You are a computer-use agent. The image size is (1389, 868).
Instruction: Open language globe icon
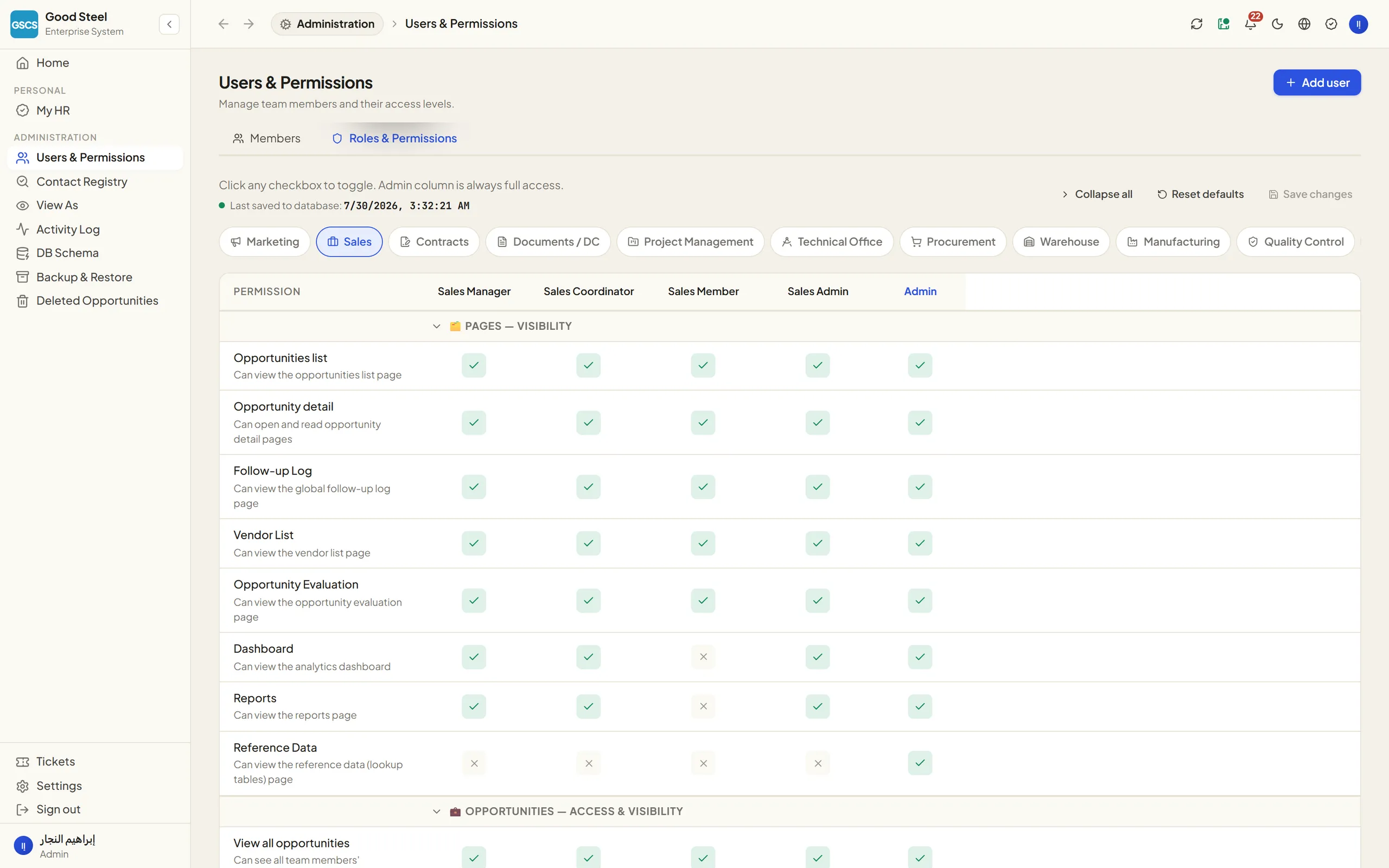point(1304,24)
